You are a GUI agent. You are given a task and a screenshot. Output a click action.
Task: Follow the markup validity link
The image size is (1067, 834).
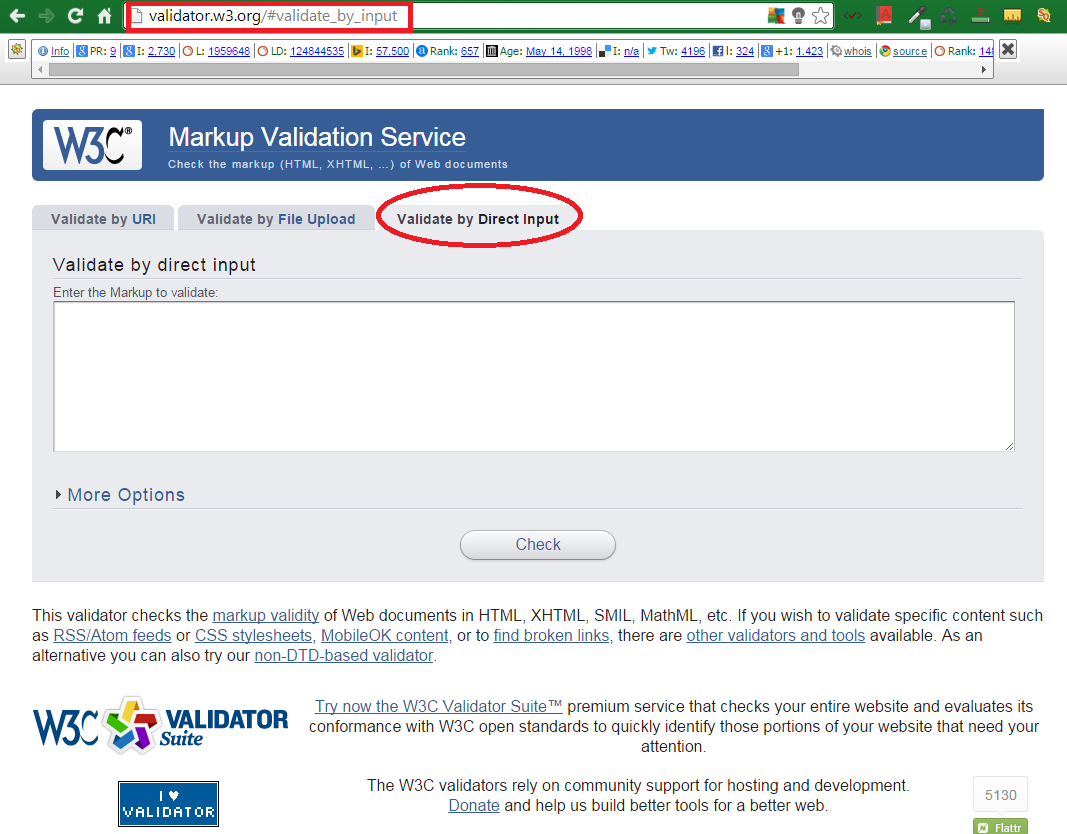pos(265,615)
